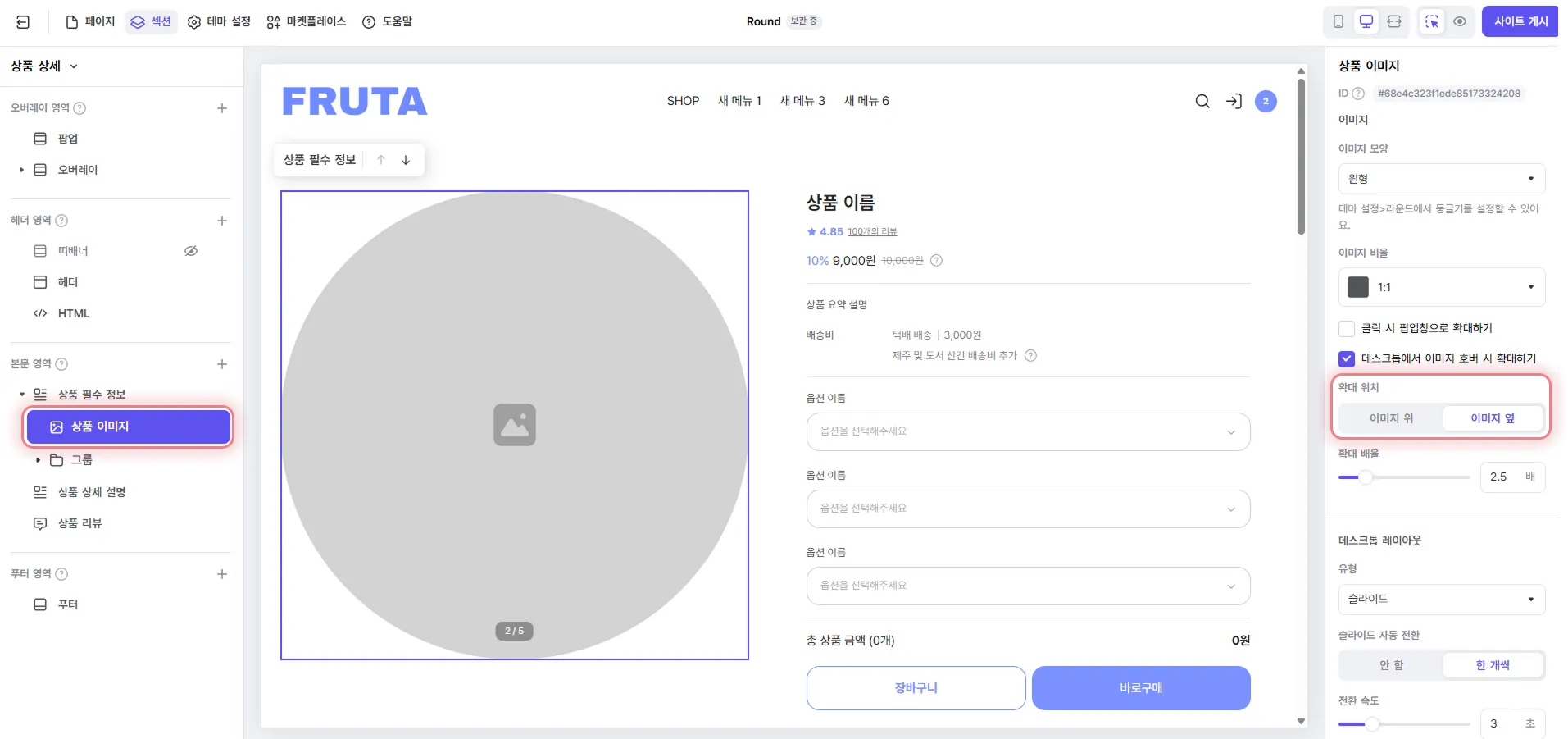Click the image placeholder icon in the preview
1568x739 pixels.
515,425
